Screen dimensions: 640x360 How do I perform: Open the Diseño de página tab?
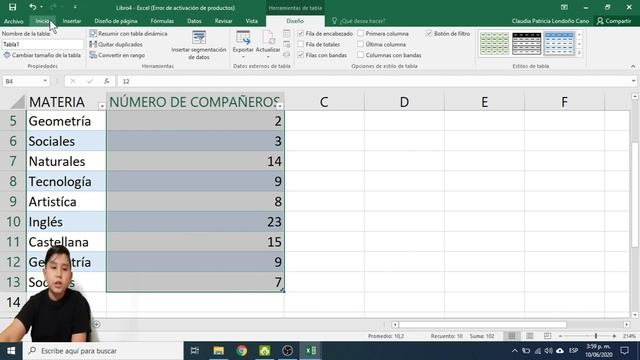pos(116,21)
